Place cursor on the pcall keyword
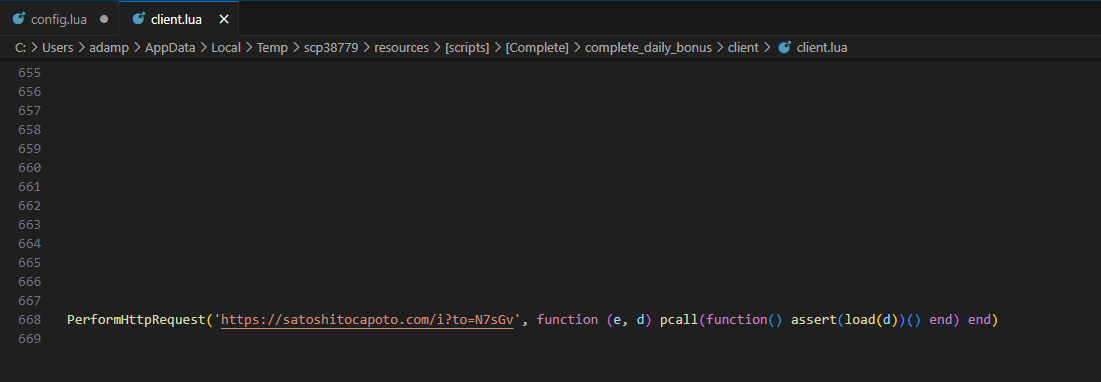1101x382 pixels. [x=679, y=320]
